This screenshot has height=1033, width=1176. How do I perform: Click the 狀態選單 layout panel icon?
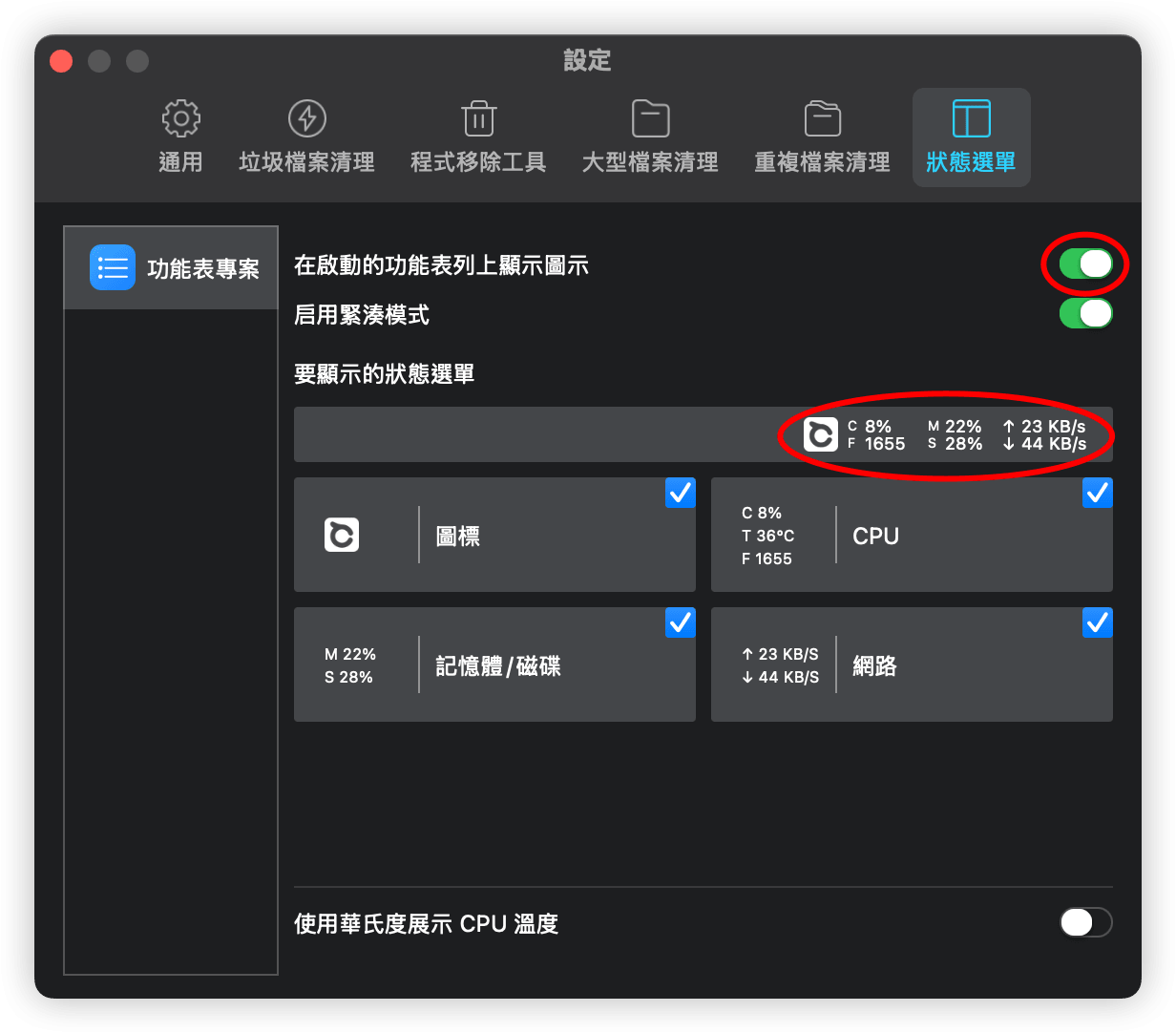(x=971, y=118)
